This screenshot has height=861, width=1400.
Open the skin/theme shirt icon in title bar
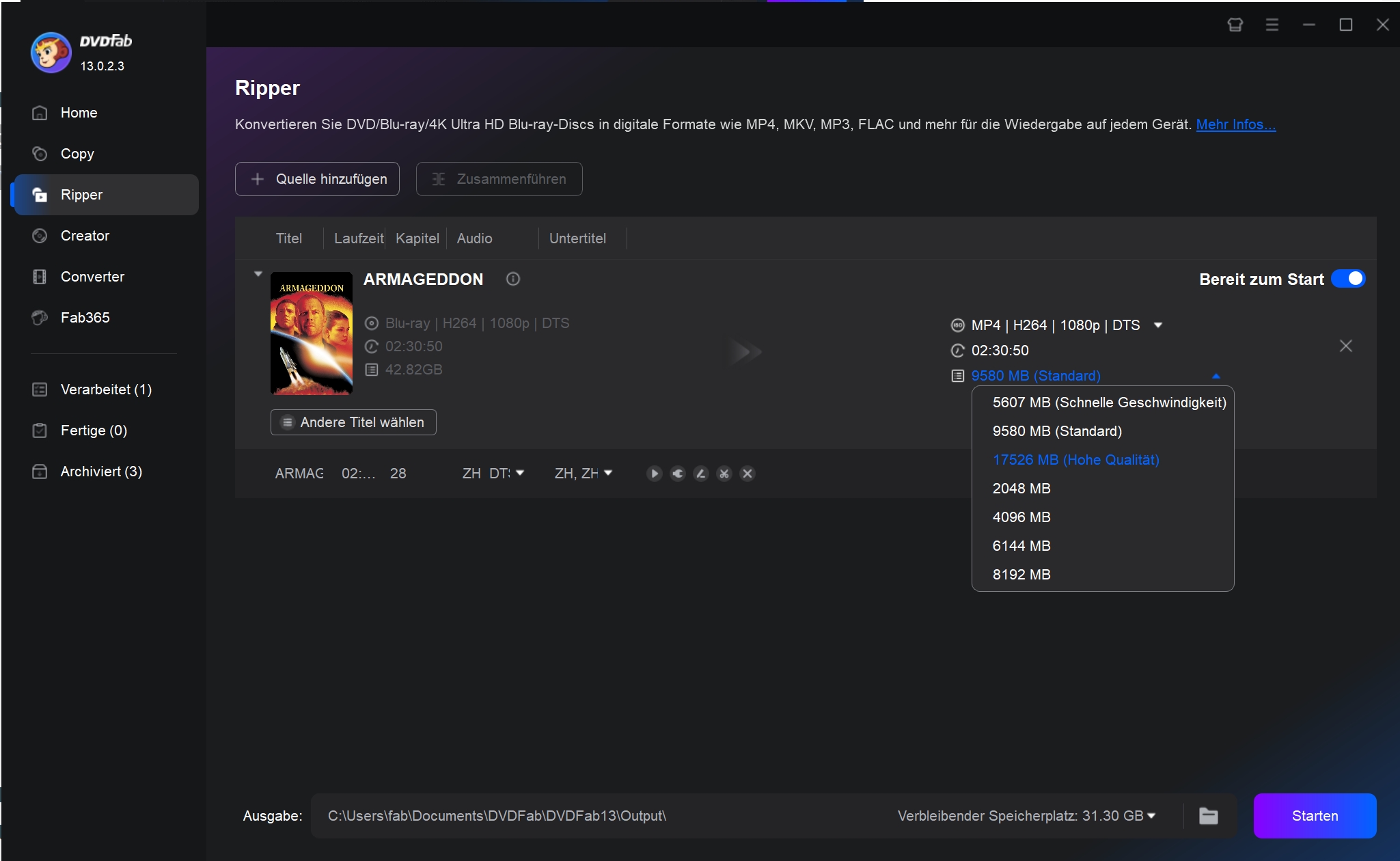tap(1235, 25)
